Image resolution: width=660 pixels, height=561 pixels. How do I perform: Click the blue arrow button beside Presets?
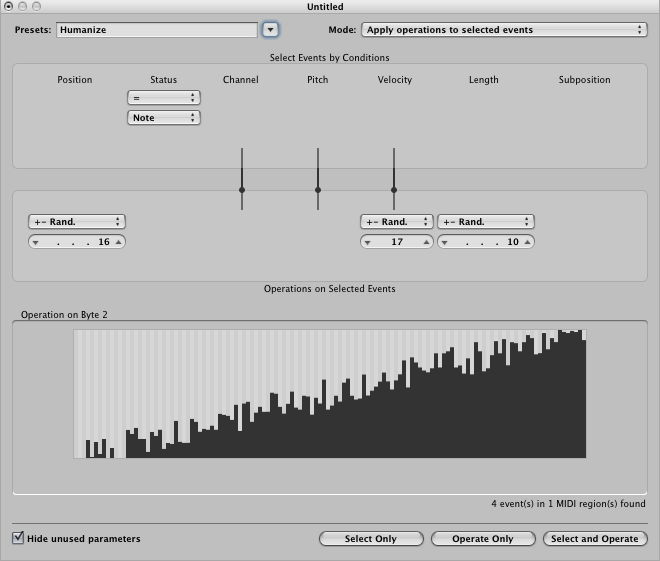point(270,30)
